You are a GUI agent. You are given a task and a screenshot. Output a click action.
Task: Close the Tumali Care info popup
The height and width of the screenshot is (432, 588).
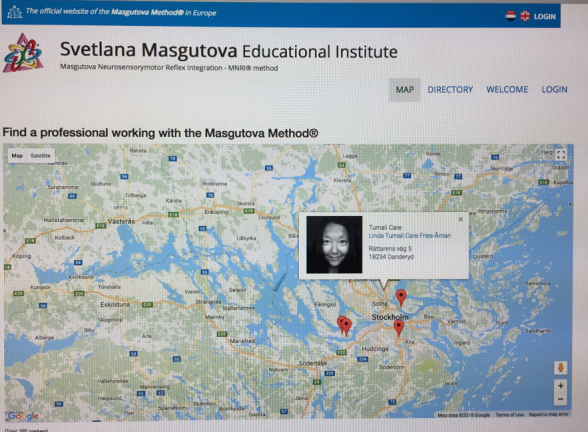coord(460,219)
